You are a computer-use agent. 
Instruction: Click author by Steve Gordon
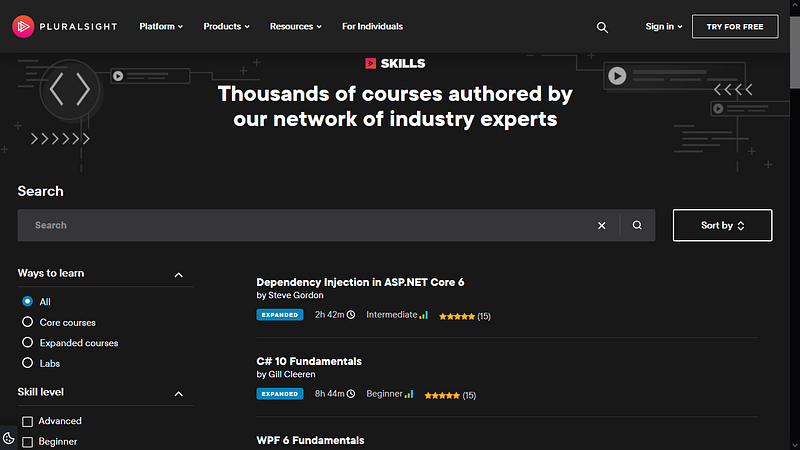click(x=290, y=295)
